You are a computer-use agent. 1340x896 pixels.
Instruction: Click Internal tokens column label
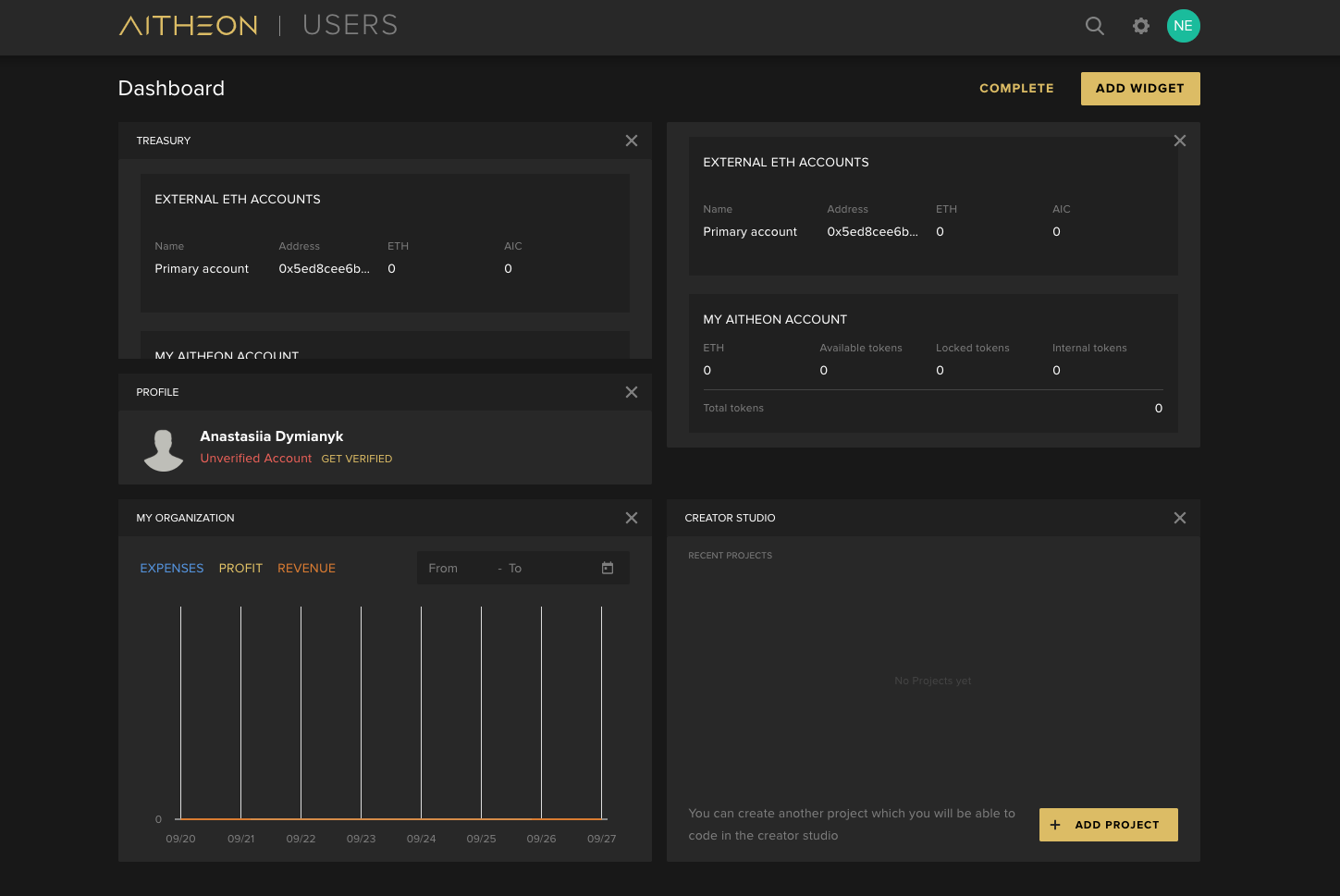point(1089,348)
